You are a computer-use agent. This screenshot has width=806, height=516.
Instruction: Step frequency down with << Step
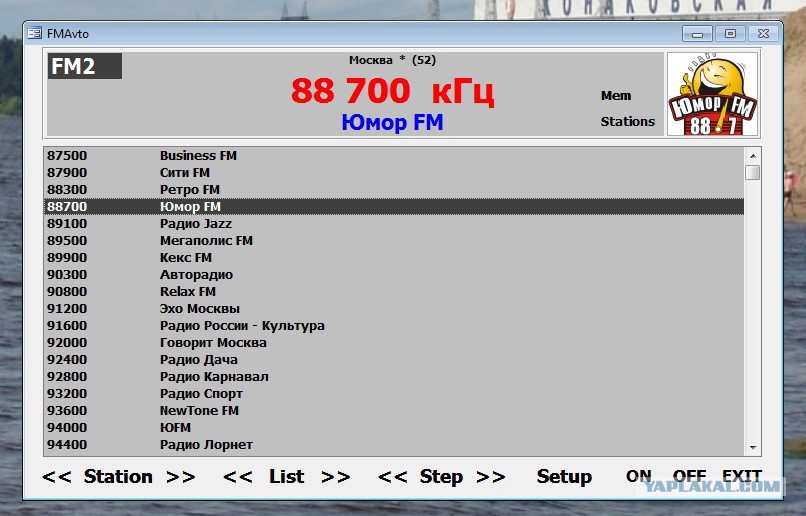pos(392,476)
